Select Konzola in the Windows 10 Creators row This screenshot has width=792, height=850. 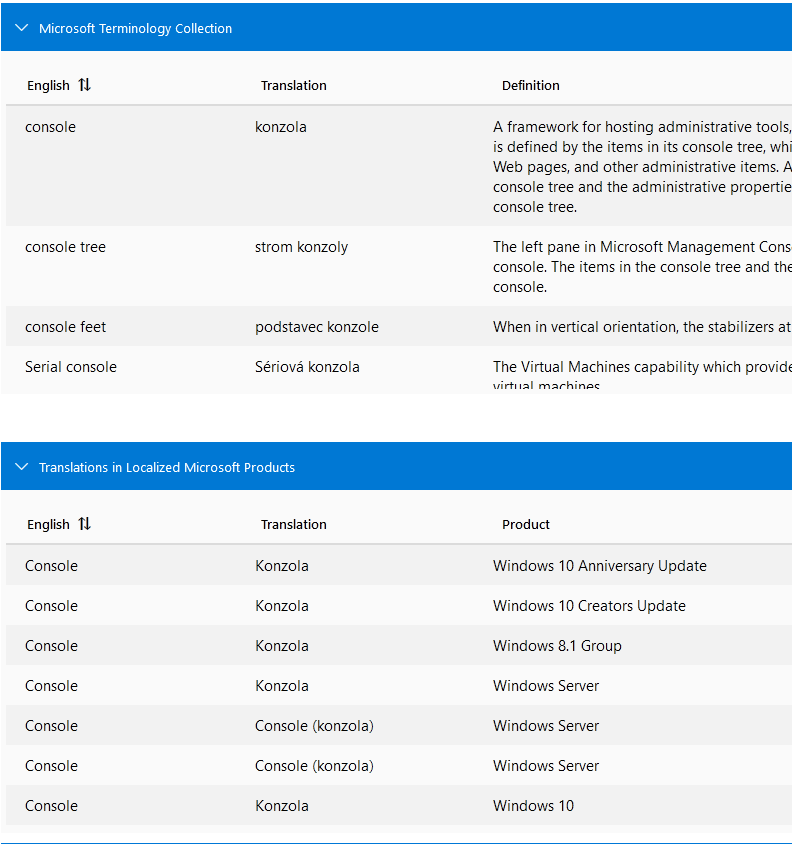coord(282,606)
